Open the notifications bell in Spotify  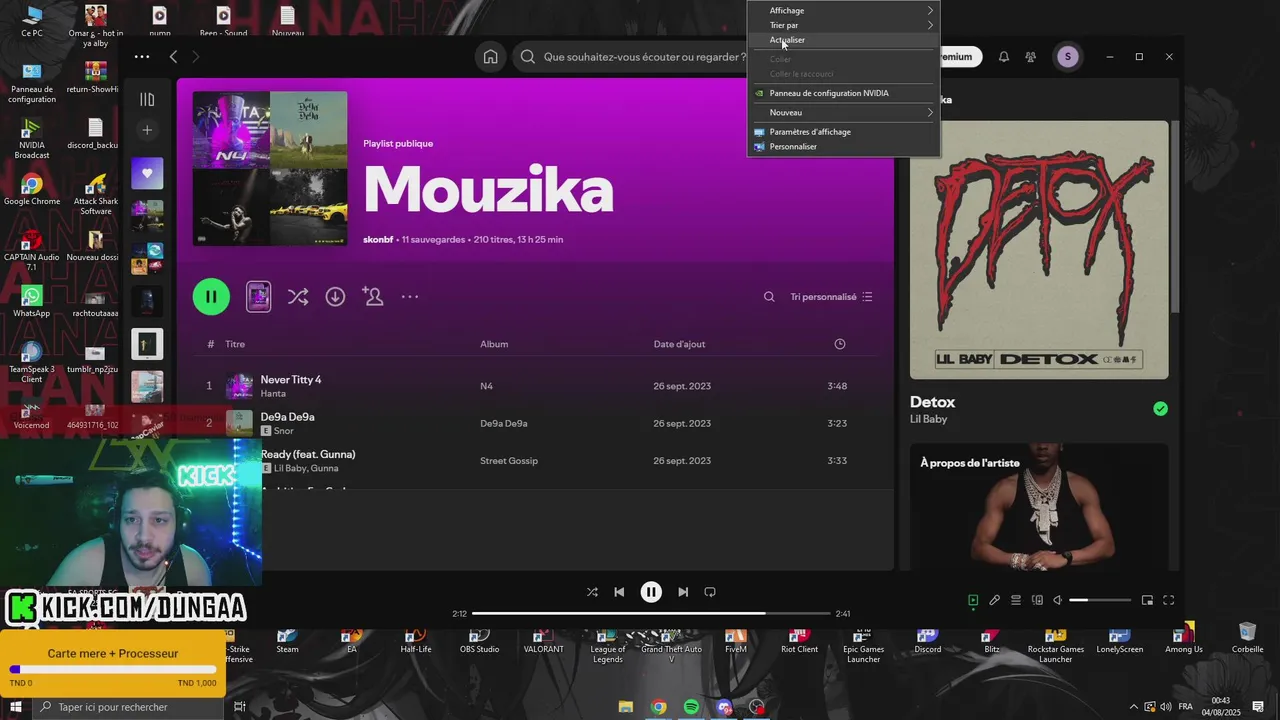coord(1003,57)
